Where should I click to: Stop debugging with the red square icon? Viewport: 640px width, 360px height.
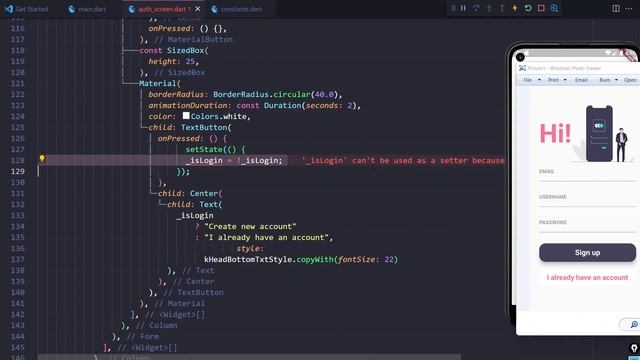541,8
